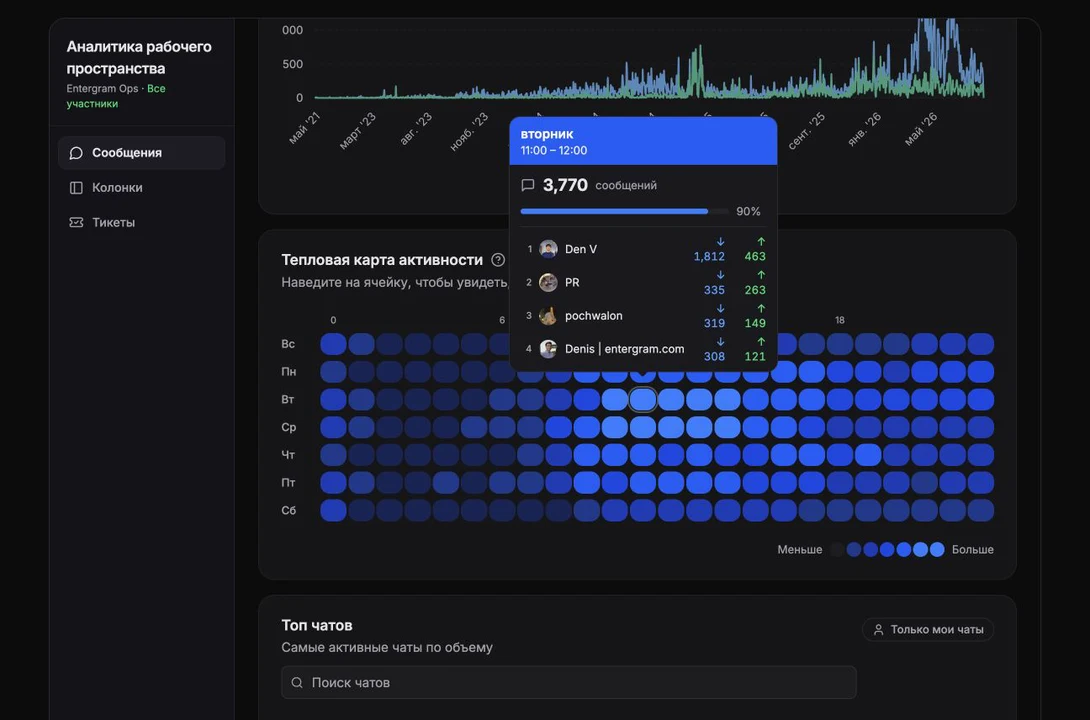Open help icon beside Тепловая карта активности
Screen dimensions: 1090x720
tap(498, 260)
